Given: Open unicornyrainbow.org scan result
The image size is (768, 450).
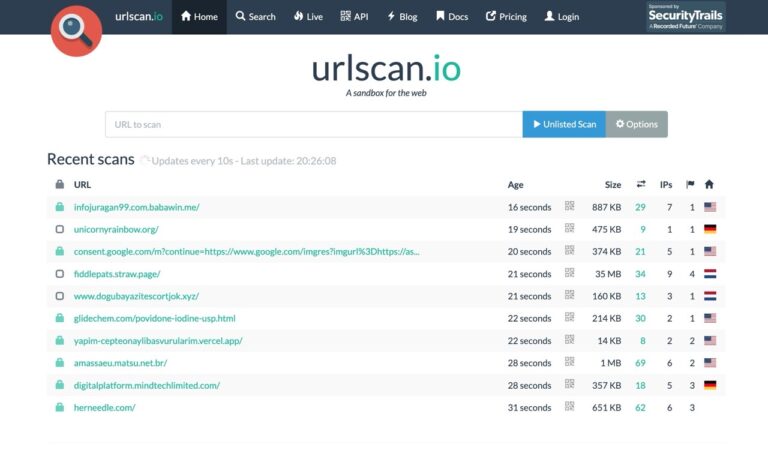Looking at the screenshot, I should pyautogui.click(x=116, y=229).
